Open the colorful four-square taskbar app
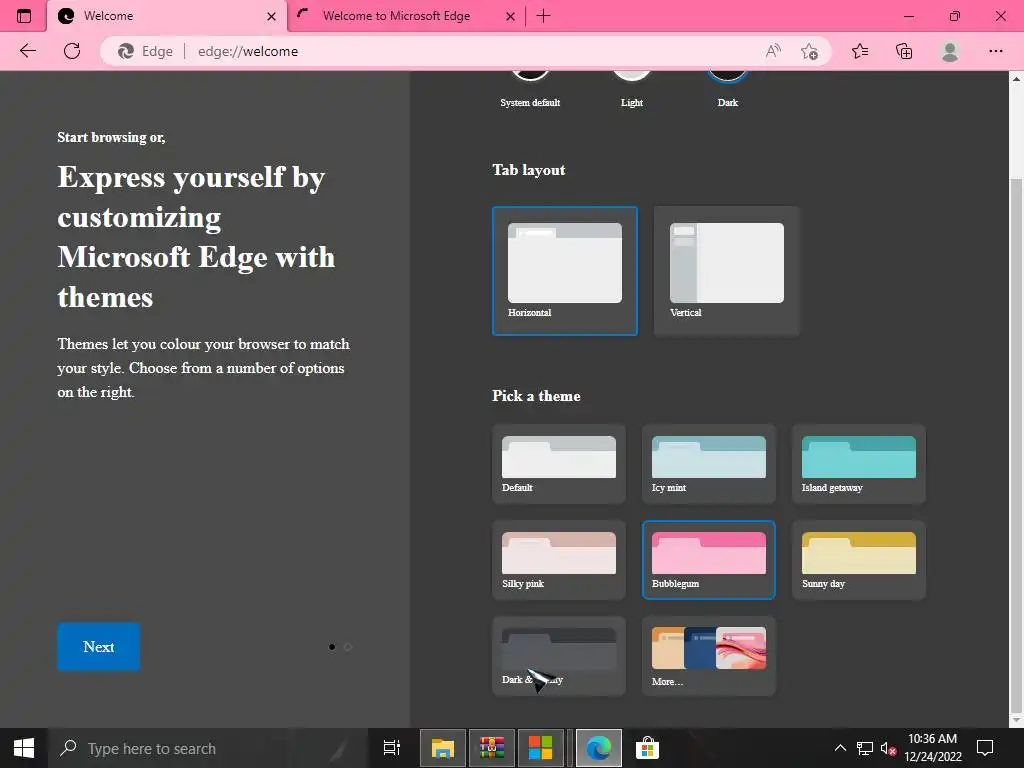Viewport: 1024px width, 768px height. click(x=541, y=748)
